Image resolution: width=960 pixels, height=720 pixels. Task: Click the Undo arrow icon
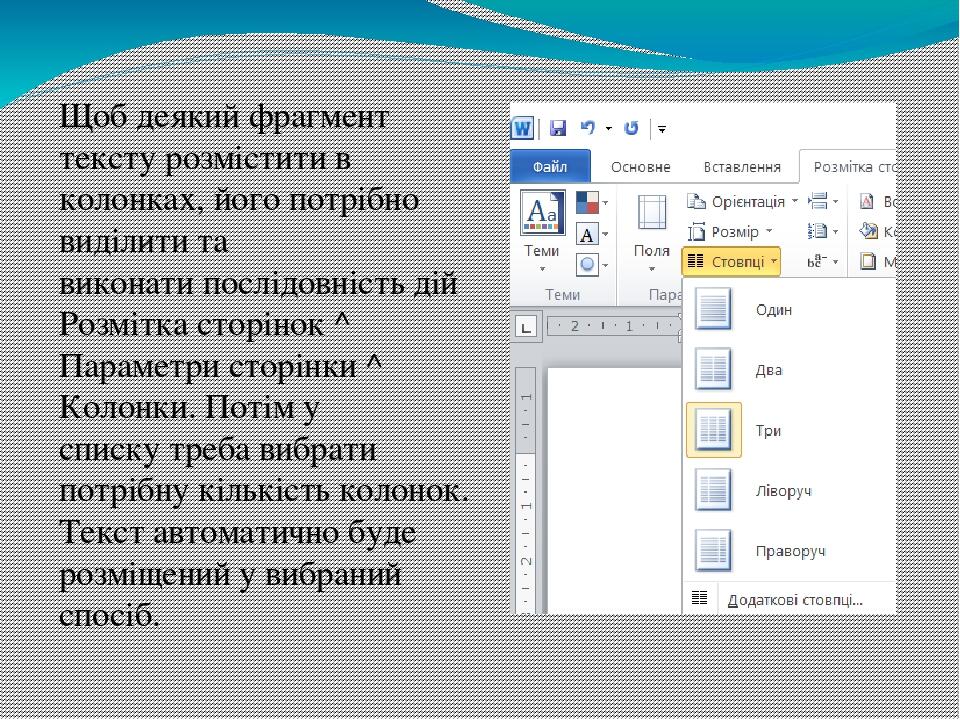[587, 127]
